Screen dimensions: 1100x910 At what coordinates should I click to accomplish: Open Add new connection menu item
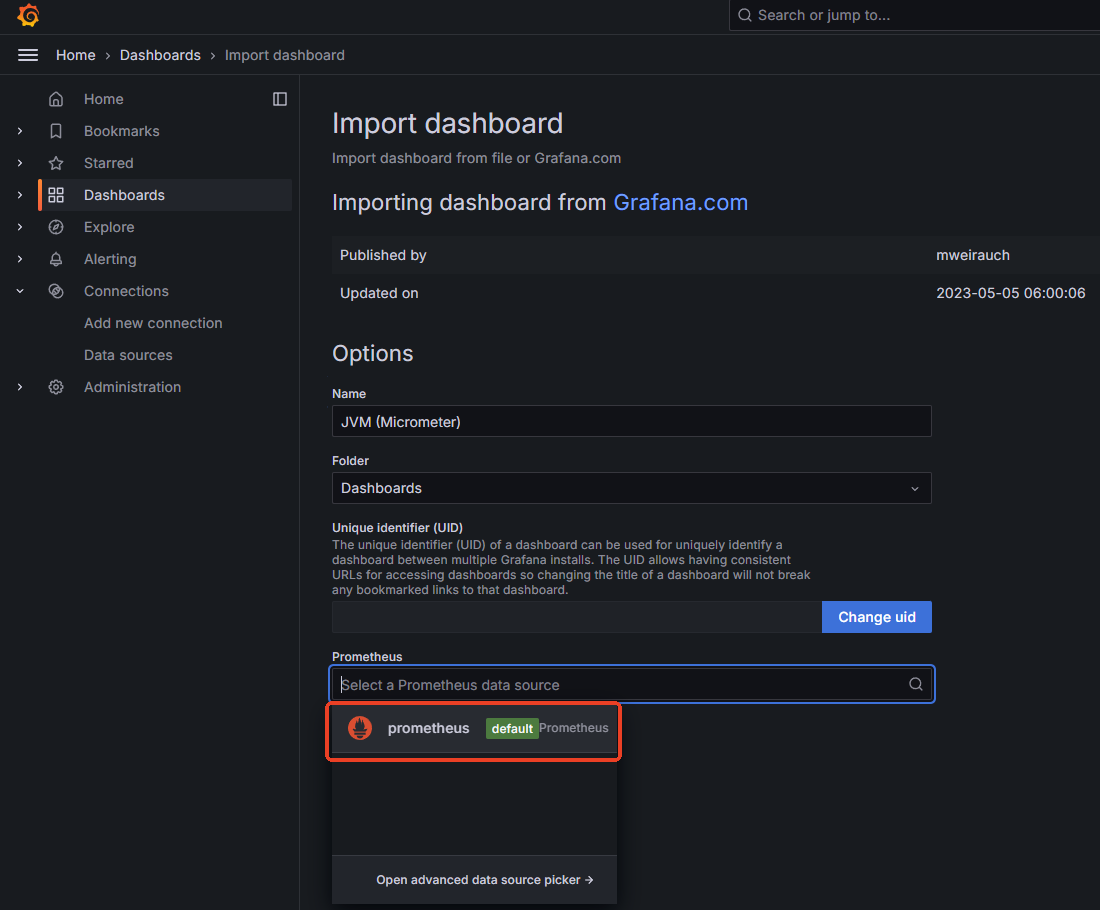(x=153, y=323)
